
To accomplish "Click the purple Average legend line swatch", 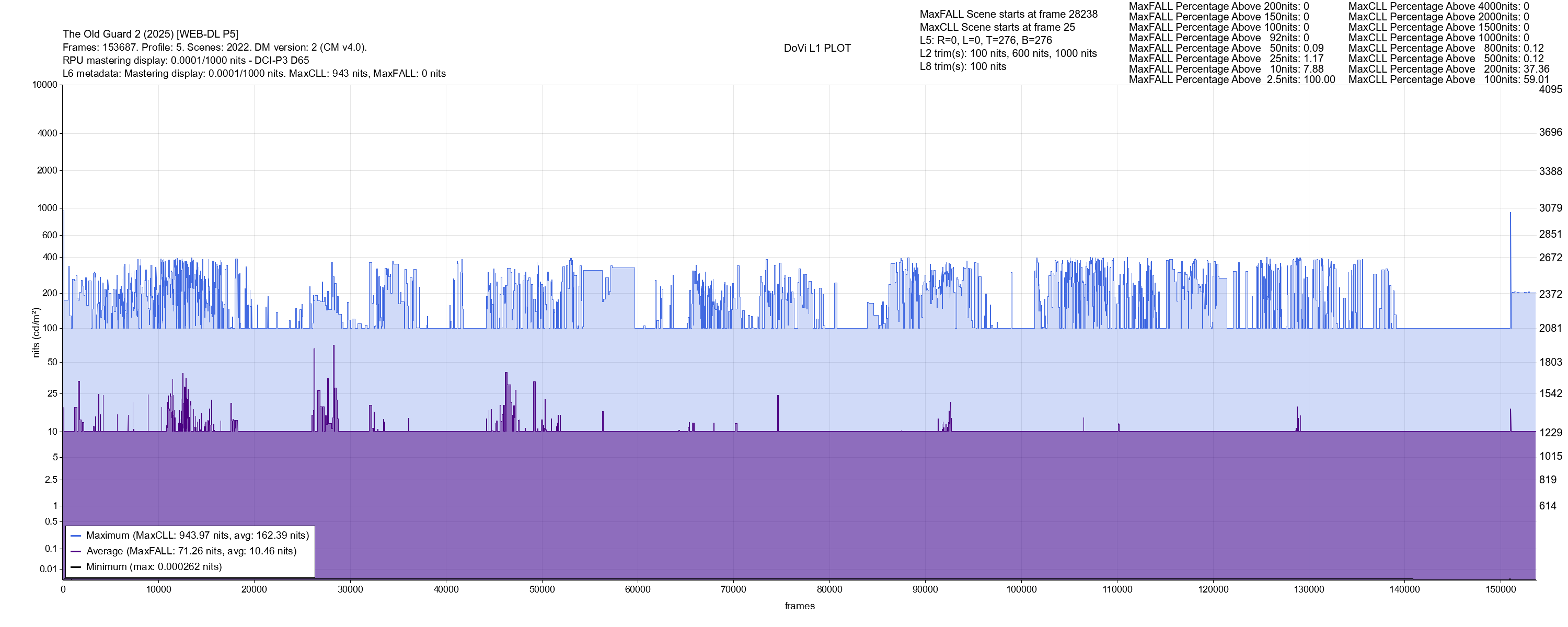I will pyautogui.click(x=75, y=552).
